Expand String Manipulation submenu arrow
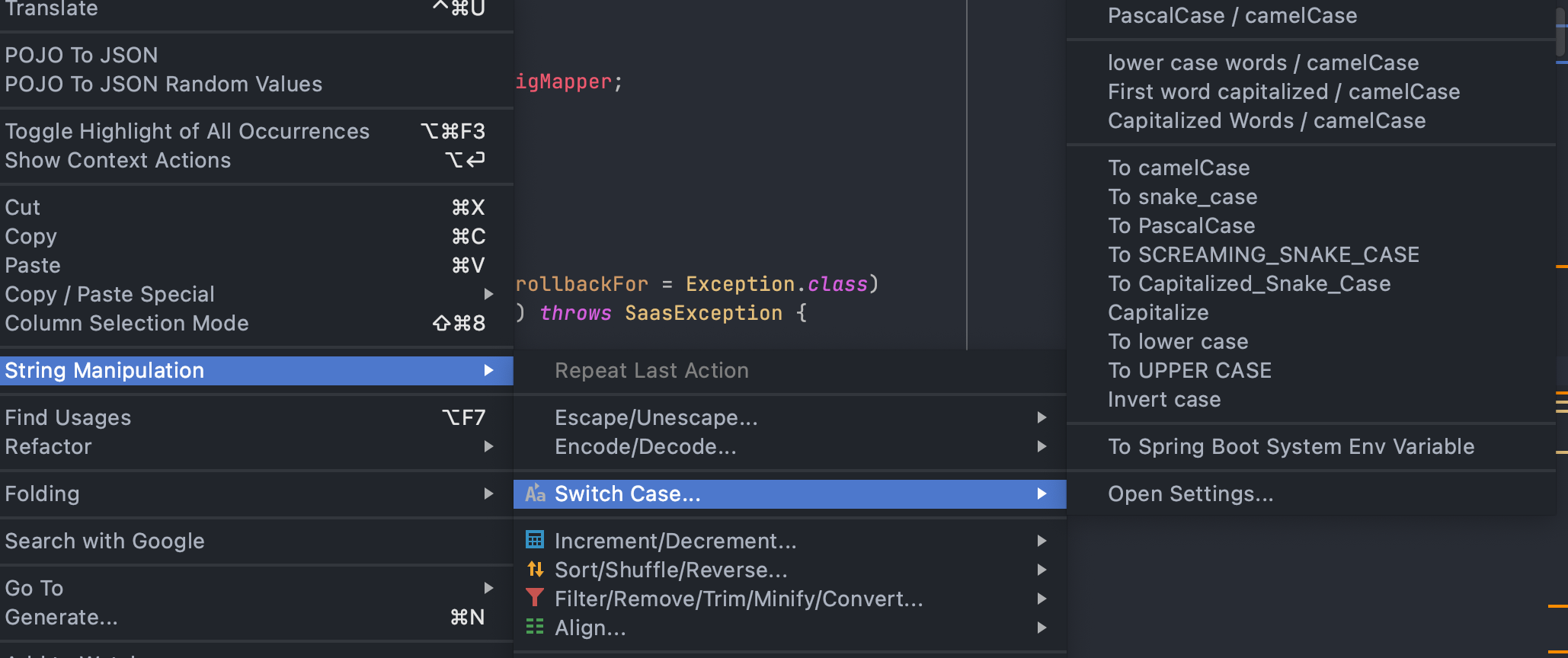 (489, 370)
